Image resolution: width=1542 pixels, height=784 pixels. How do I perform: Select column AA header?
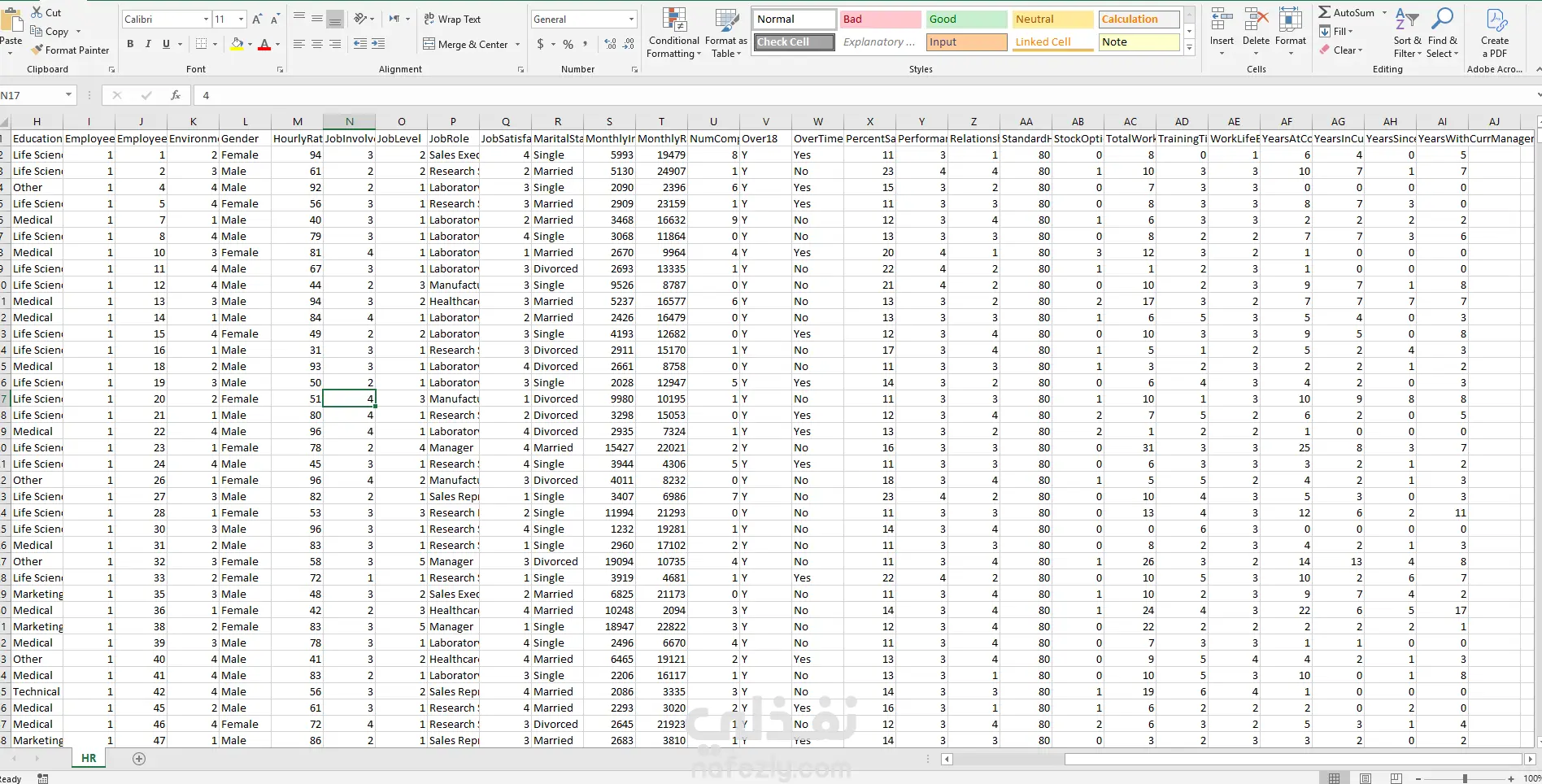coord(1026,121)
